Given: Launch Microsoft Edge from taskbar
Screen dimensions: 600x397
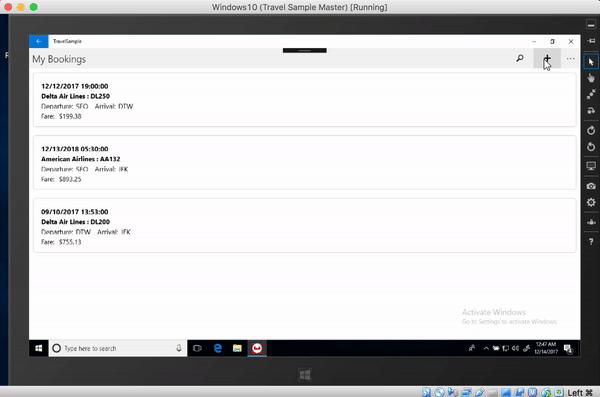Looking at the screenshot, I should point(218,348).
